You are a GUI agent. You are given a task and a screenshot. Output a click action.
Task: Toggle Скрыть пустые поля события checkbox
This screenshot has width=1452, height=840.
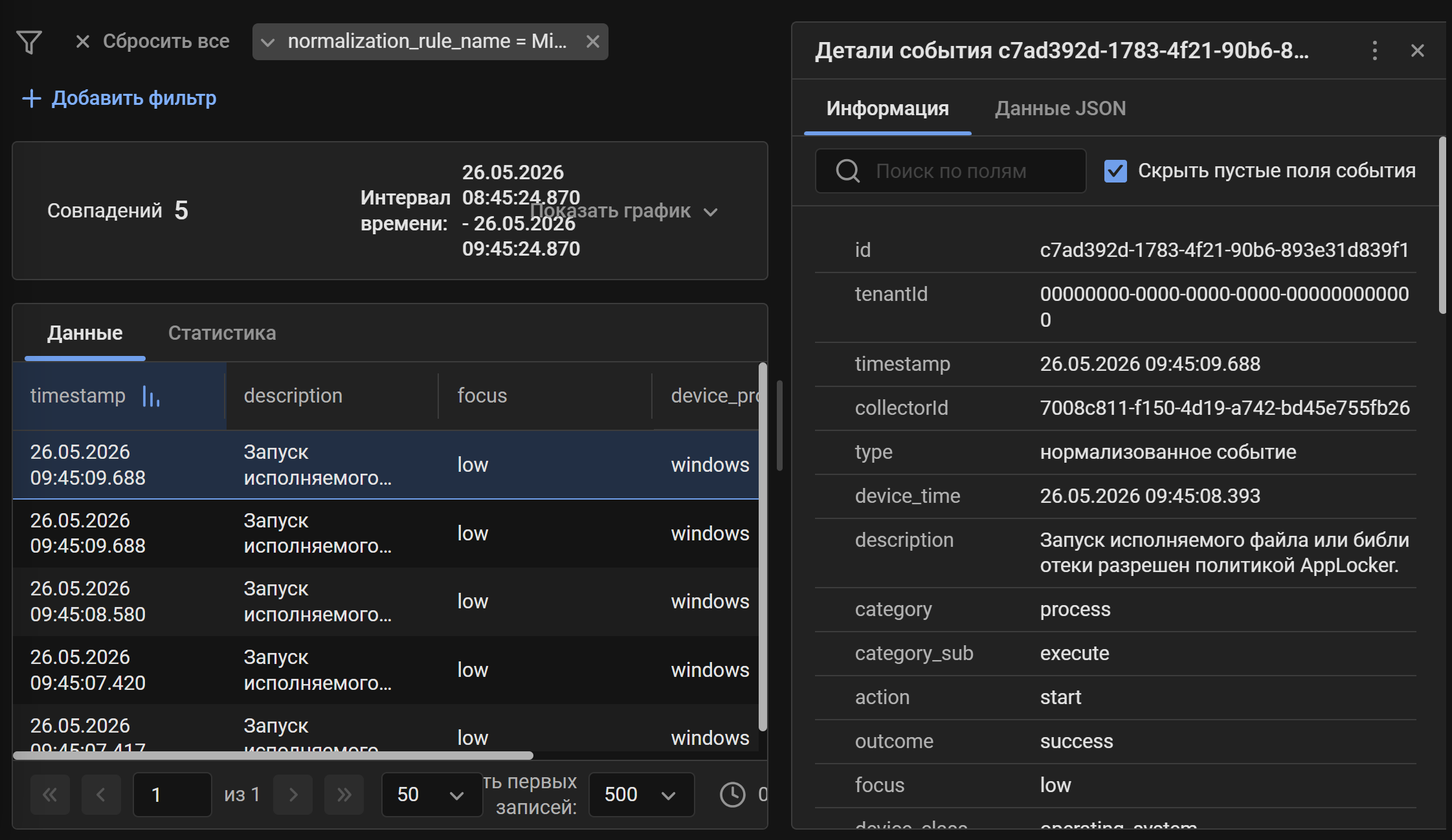1115,171
